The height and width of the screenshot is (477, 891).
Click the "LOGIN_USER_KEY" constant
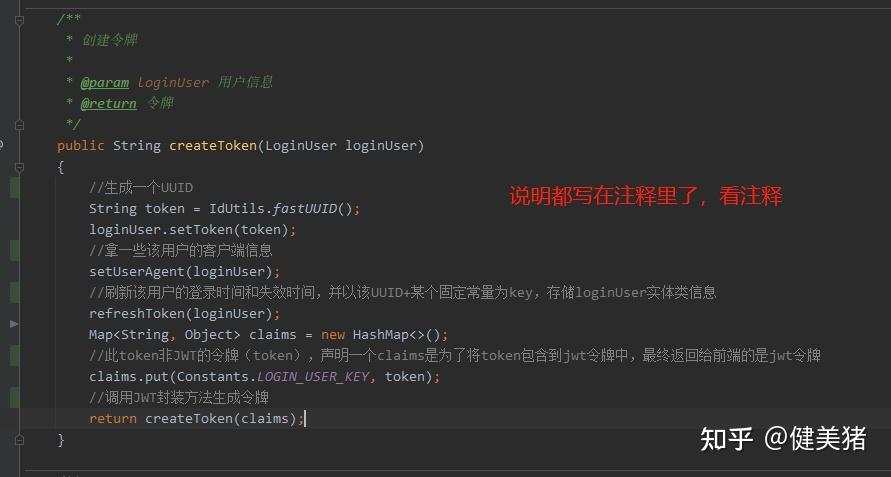coord(313,376)
